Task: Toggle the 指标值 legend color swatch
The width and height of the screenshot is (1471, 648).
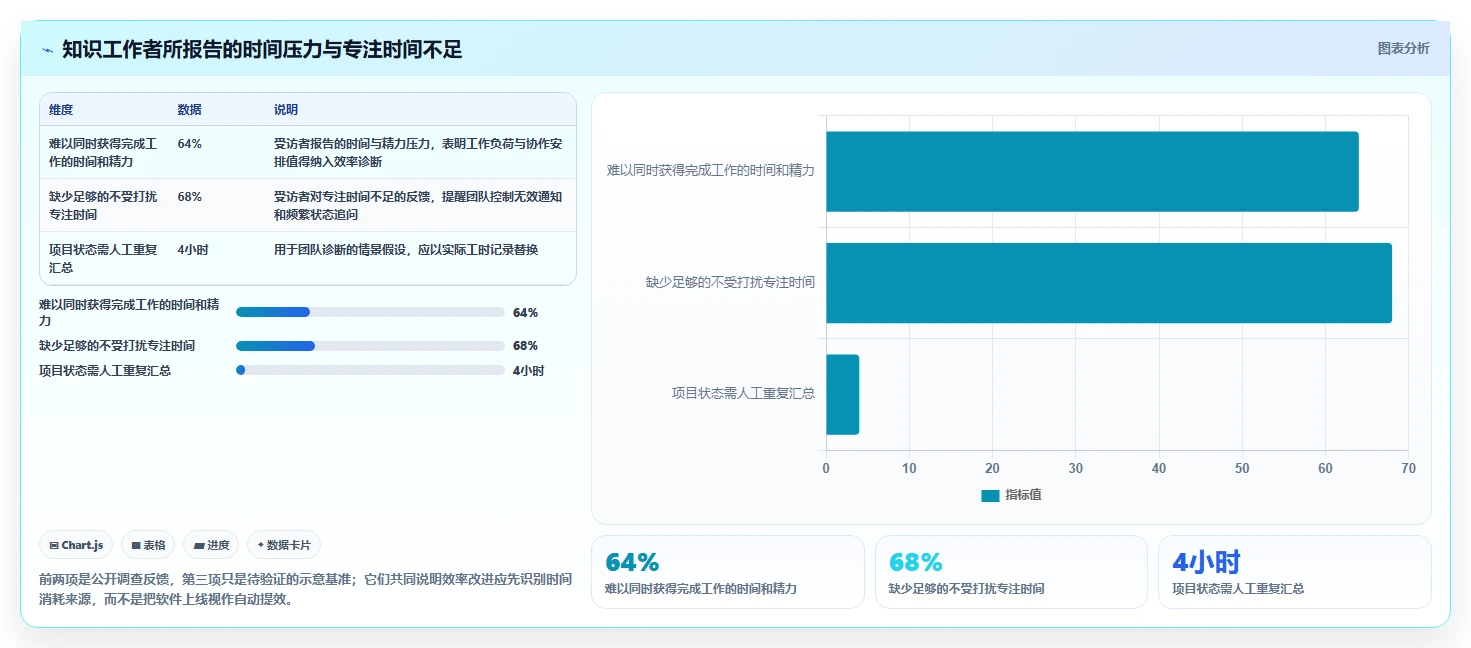Action: (990, 495)
